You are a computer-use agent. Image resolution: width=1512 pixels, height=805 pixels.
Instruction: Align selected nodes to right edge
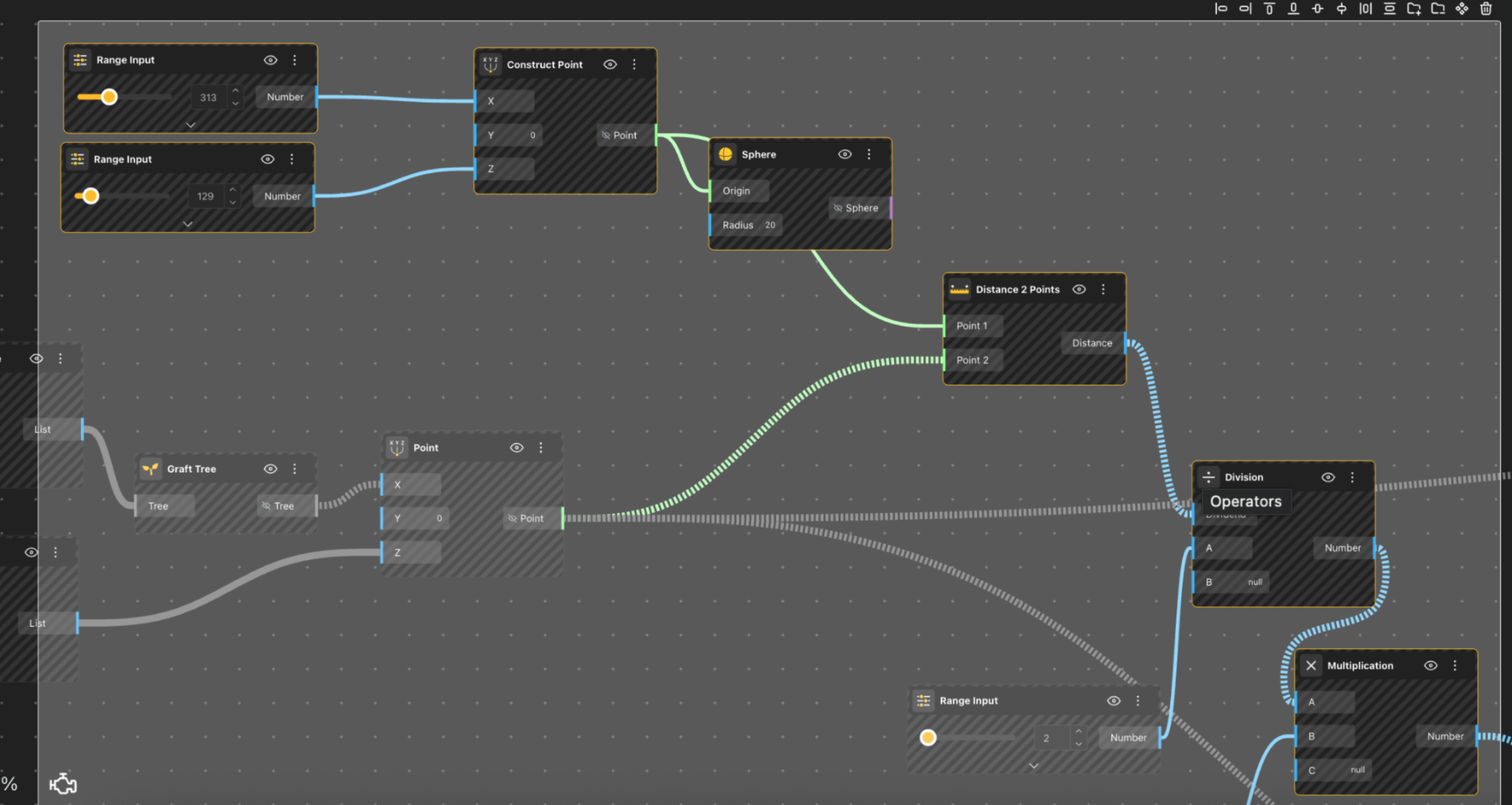pyautogui.click(x=1245, y=9)
